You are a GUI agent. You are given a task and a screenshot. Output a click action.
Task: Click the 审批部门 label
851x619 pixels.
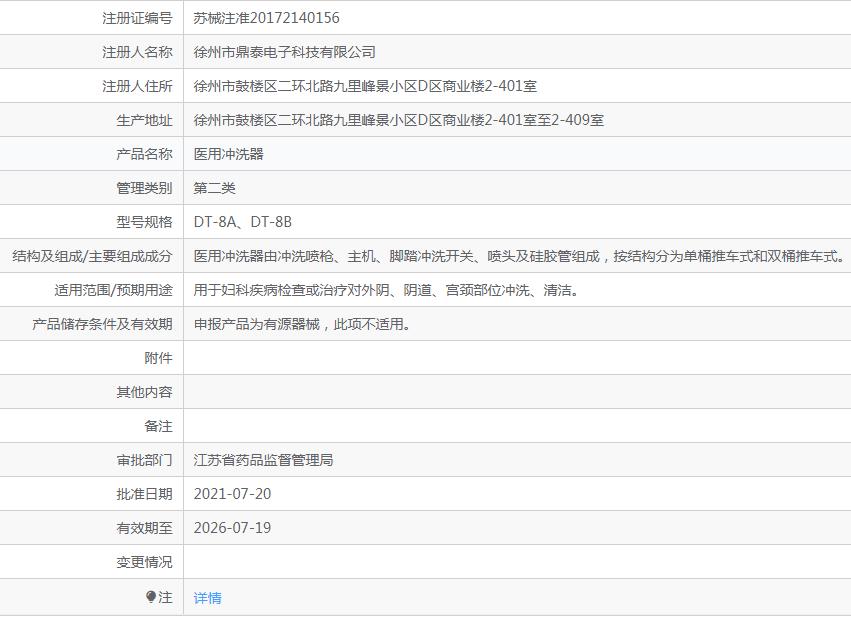click(144, 460)
